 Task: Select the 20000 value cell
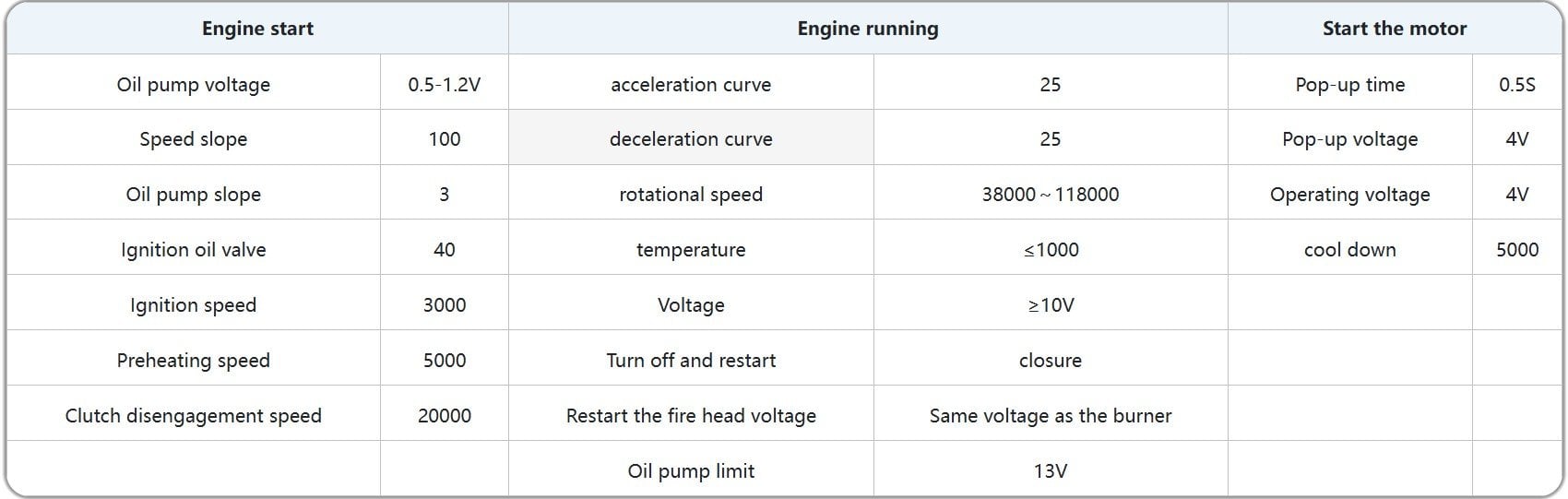coord(444,416)
